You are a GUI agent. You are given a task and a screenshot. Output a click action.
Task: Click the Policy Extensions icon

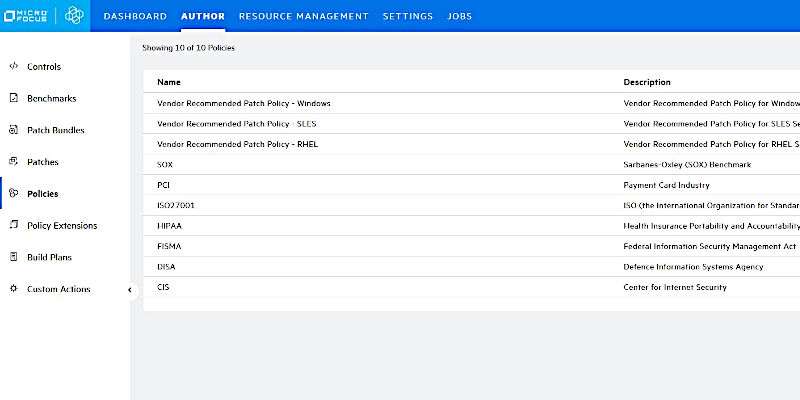tap(14, 224)
